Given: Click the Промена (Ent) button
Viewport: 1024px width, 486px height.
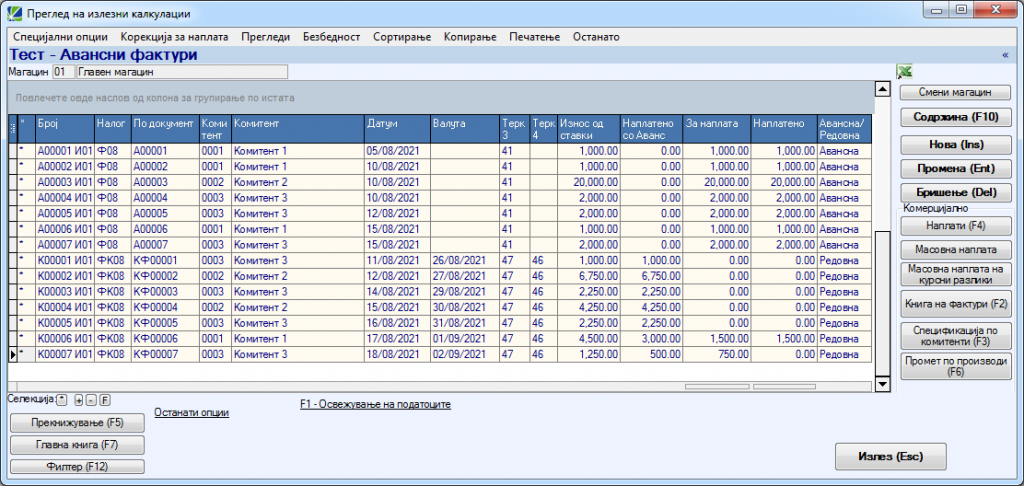Looking at the screenshot, I should click(x=955, y=169).
